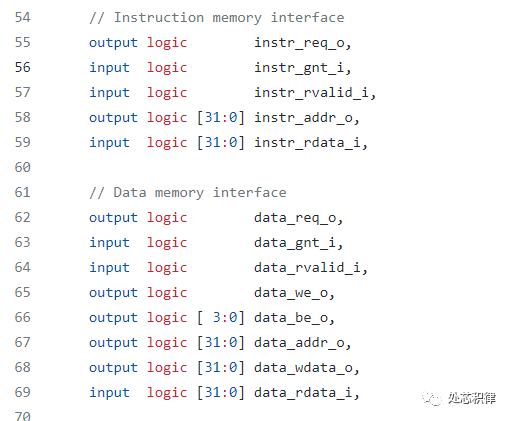
Task: Click the Data memory interface comment
Action: [x=188, y=193]
